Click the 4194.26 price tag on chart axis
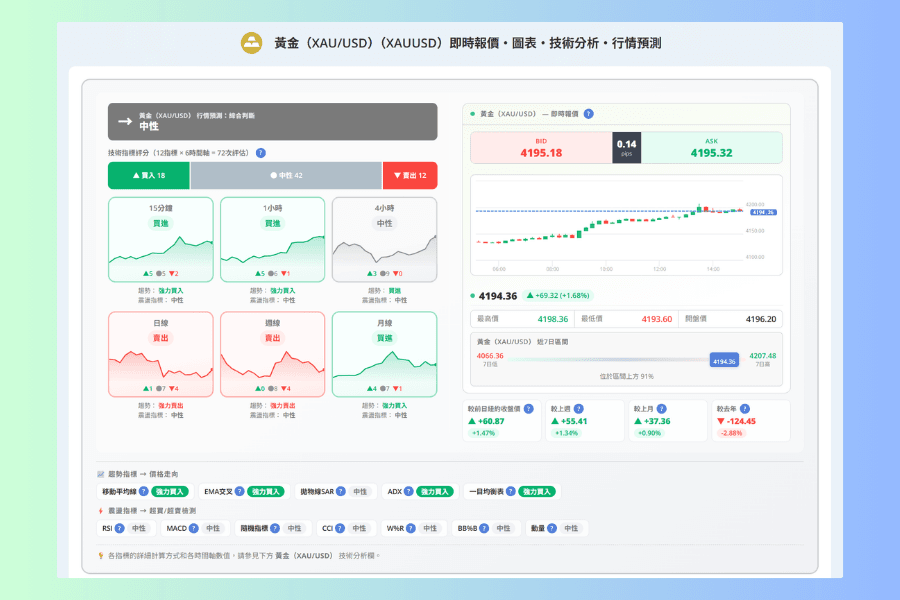Screen dimensions: 900x600 (x=763, y=212)
